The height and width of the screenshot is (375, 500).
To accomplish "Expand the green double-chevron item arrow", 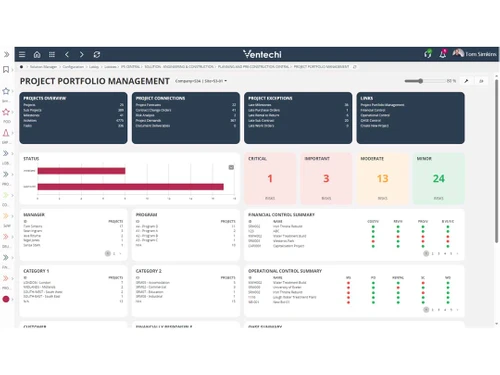I will point(12,195).
